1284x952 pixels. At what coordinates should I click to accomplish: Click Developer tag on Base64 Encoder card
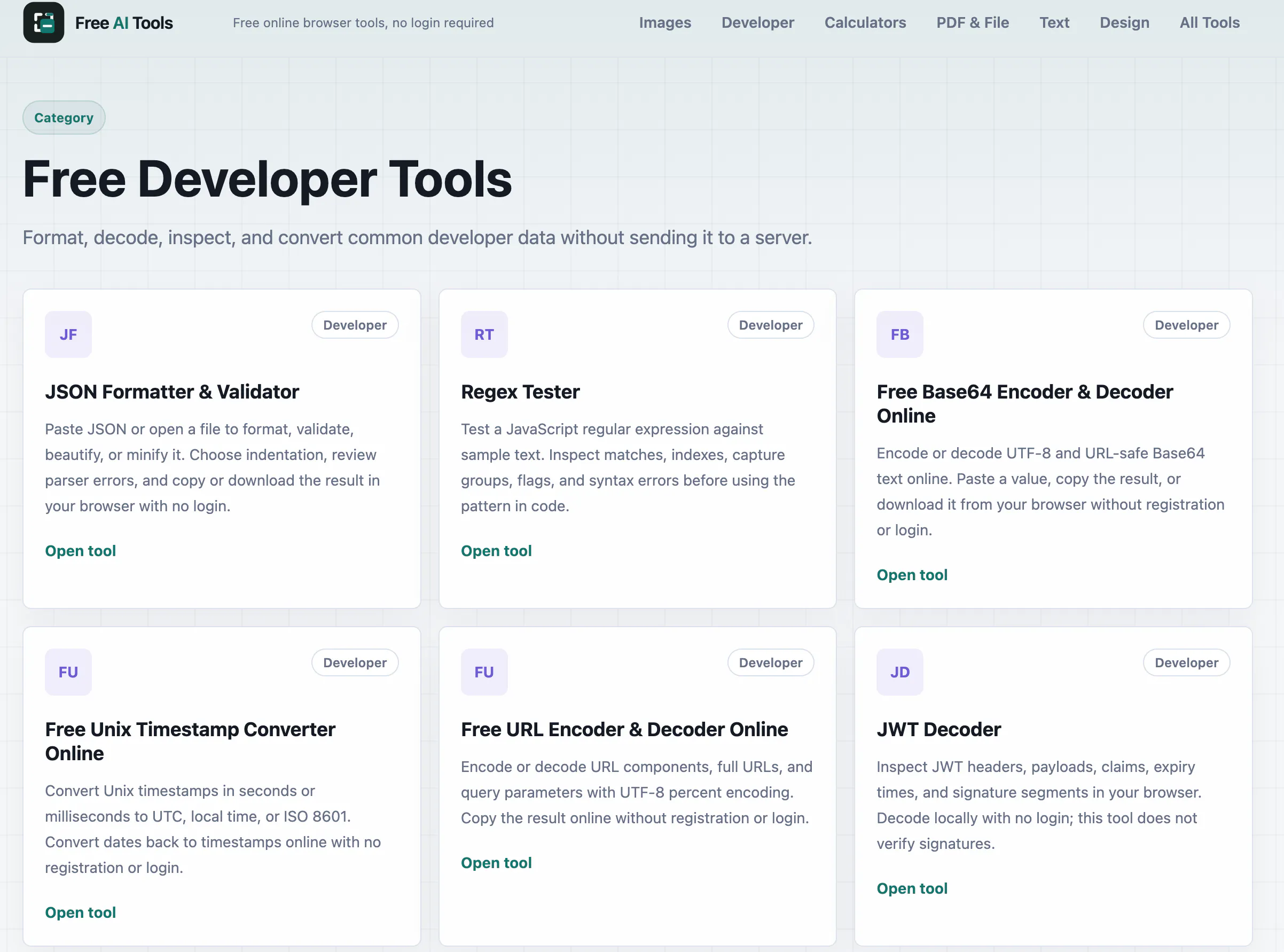(1187, 325)
